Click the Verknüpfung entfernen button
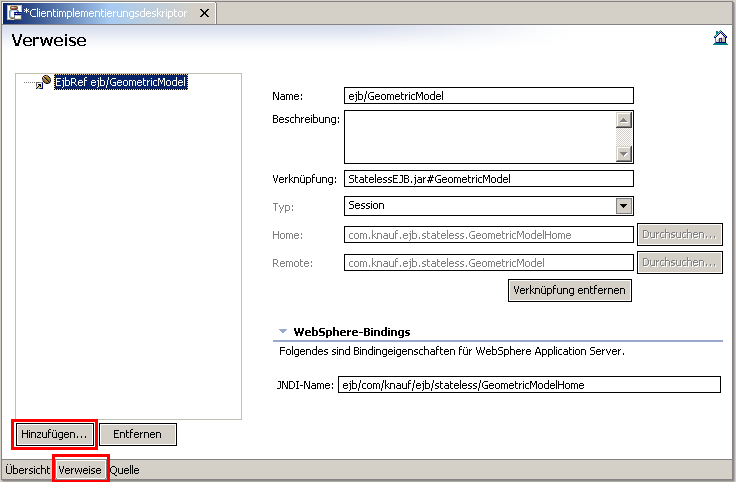The height and width of the screenshot is (482, 736). (x=570, y=290)
